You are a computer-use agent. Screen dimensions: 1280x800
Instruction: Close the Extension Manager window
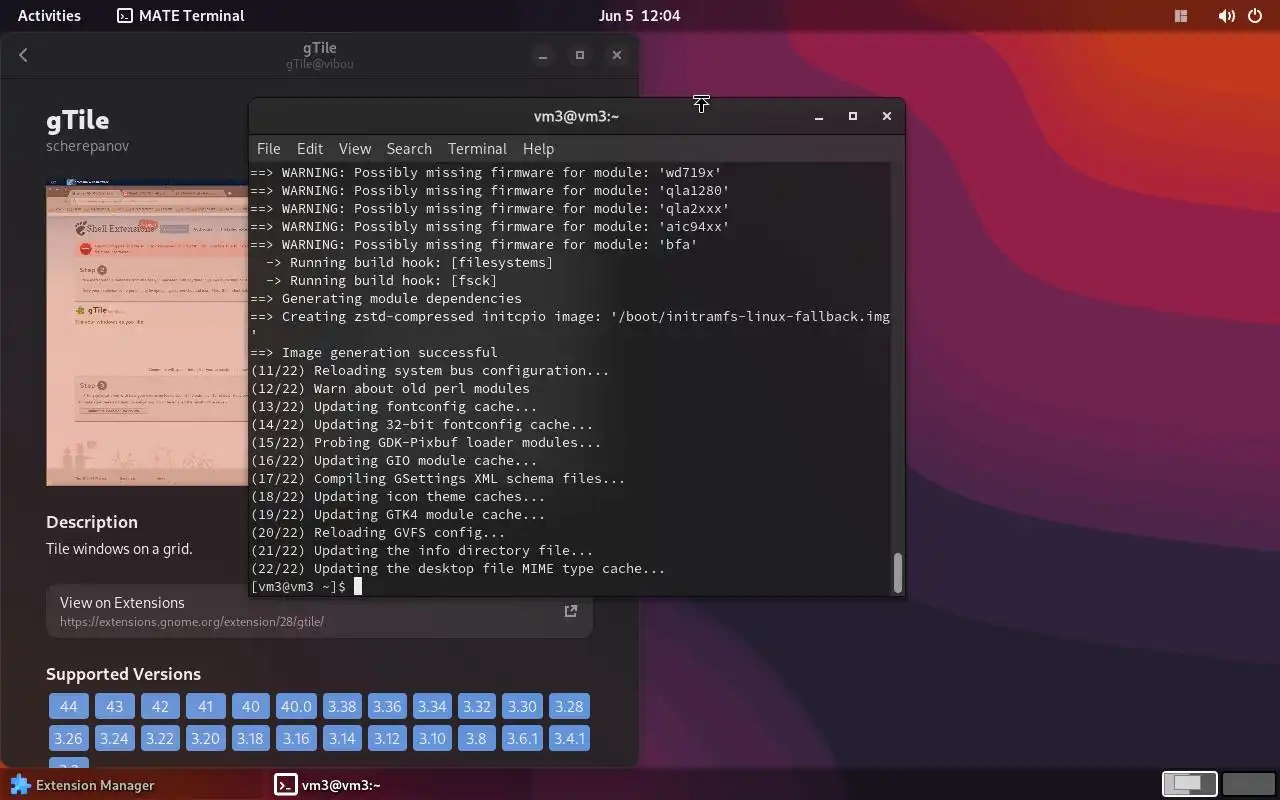tap(617, 55)
